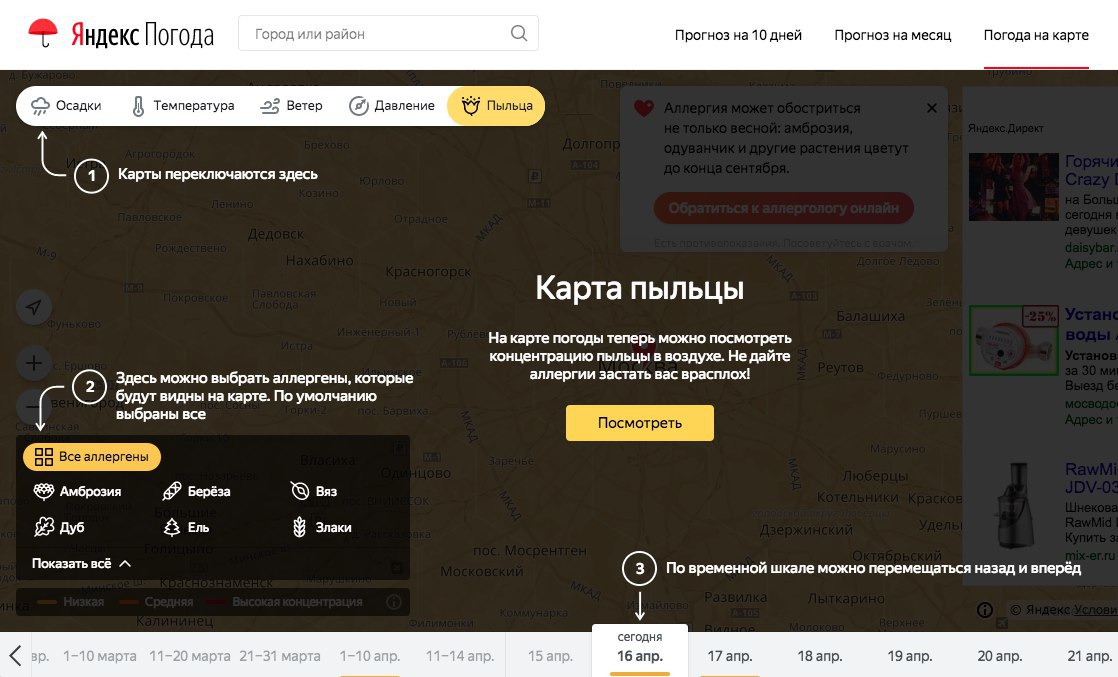Toggle the Берёза allergen filter
The width and height of the screenshot is (1118, 677).
point(197,491)
